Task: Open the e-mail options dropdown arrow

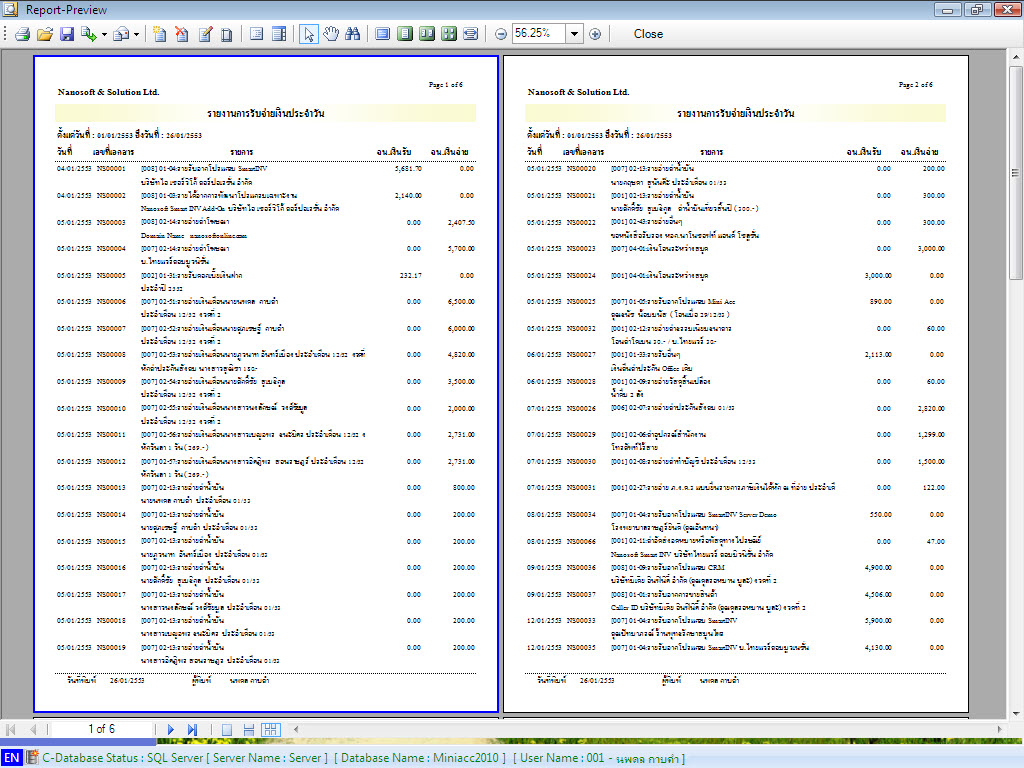Action: point(136,35)
